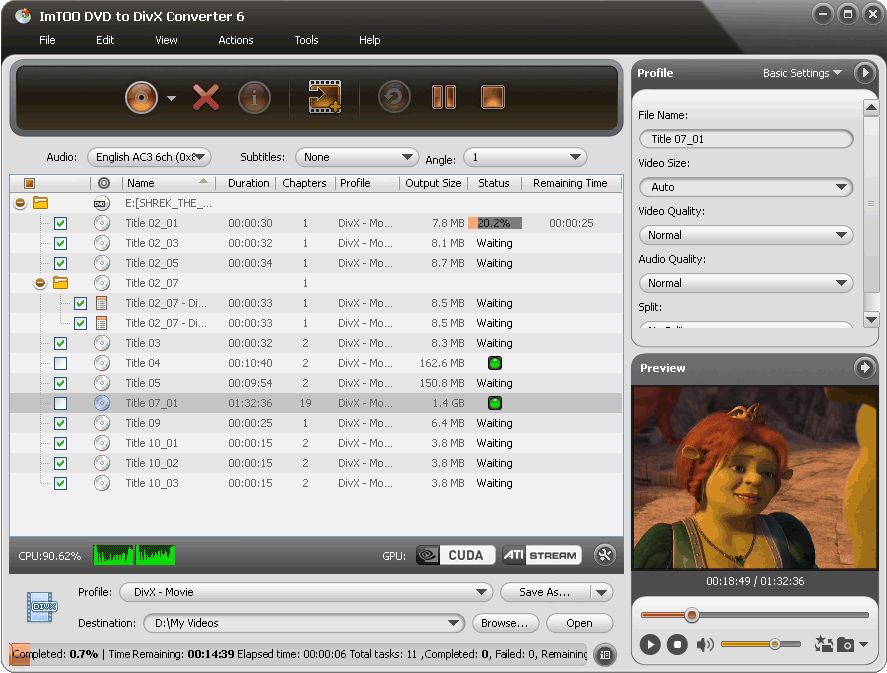Expand the Subtitles dropdown set to None
This screenshot has width=887, height=673.
click(360, 157)
